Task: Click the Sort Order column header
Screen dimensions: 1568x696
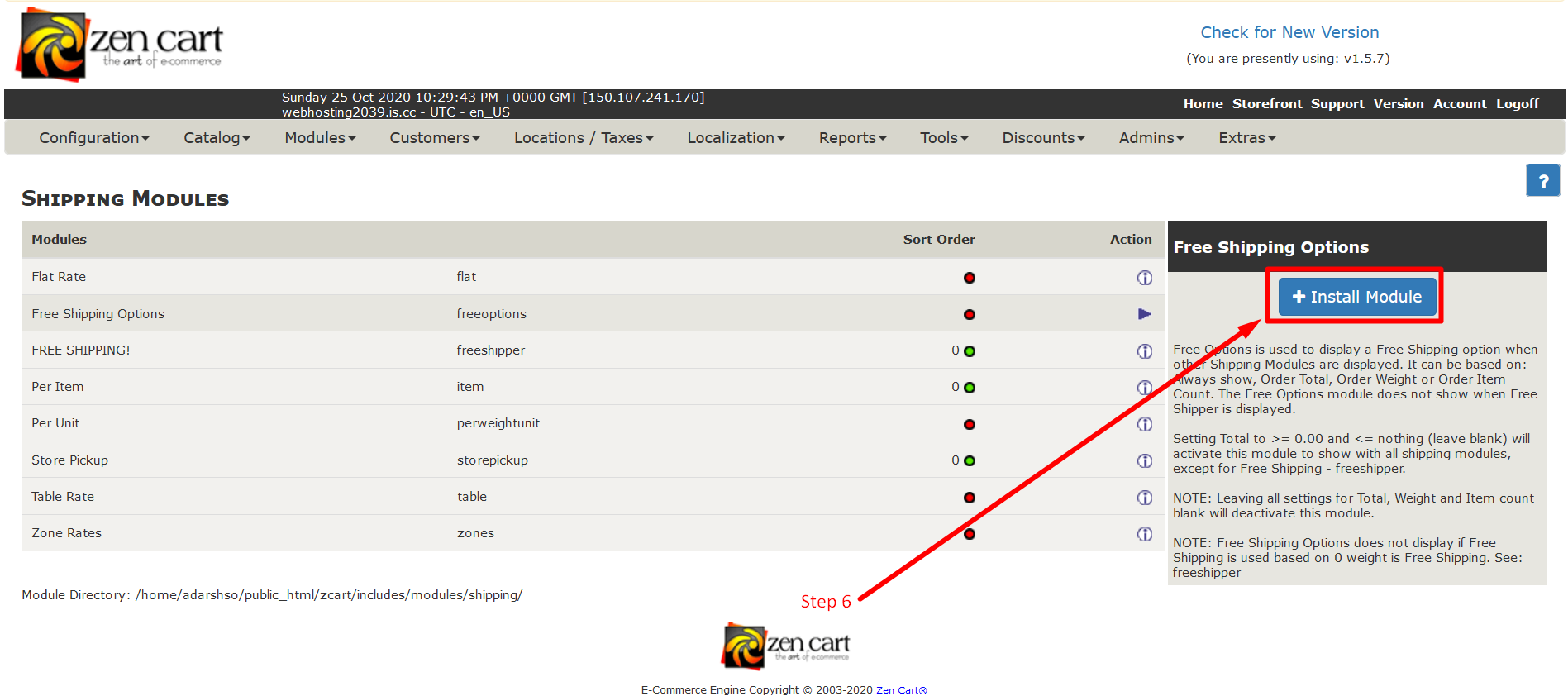Action: pyautogui.click(x=938, y=240)
